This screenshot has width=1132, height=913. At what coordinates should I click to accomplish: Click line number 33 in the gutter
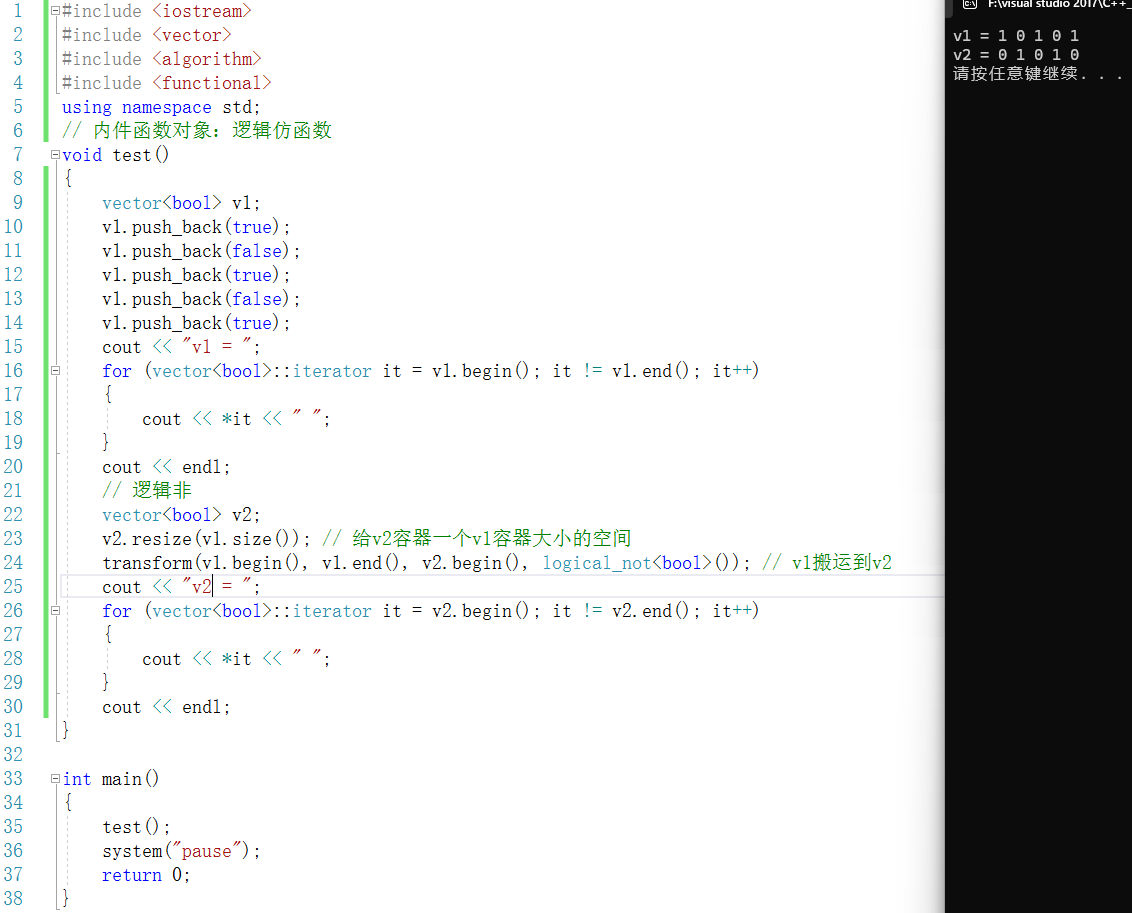[13, 778]
